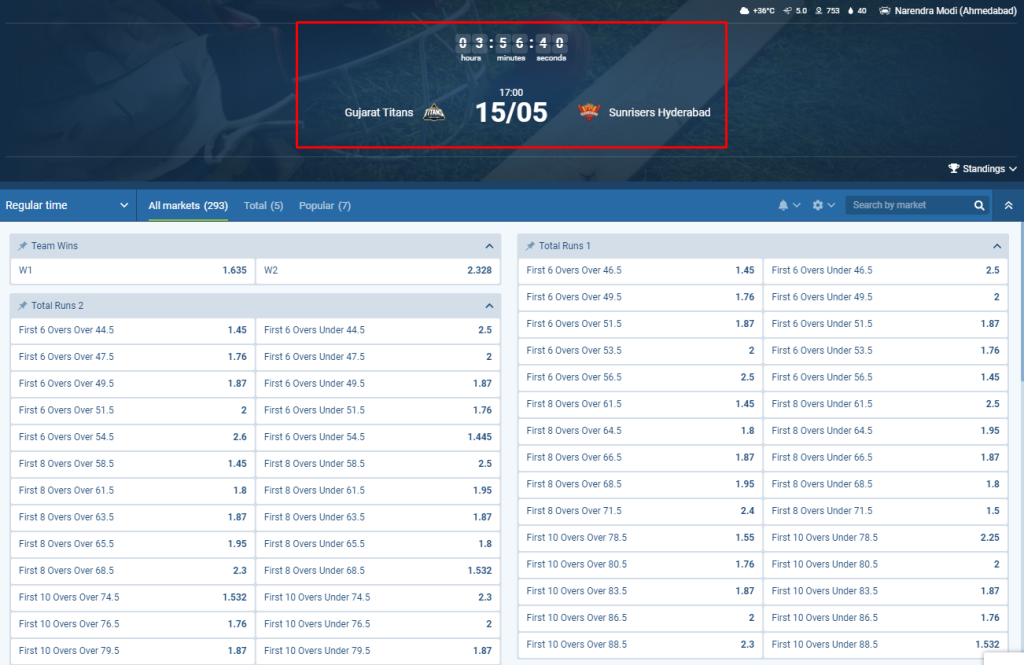Click the stadium icon near Narendra Modi
Screen dimensions: 1024x665
[x=884, y=10]
